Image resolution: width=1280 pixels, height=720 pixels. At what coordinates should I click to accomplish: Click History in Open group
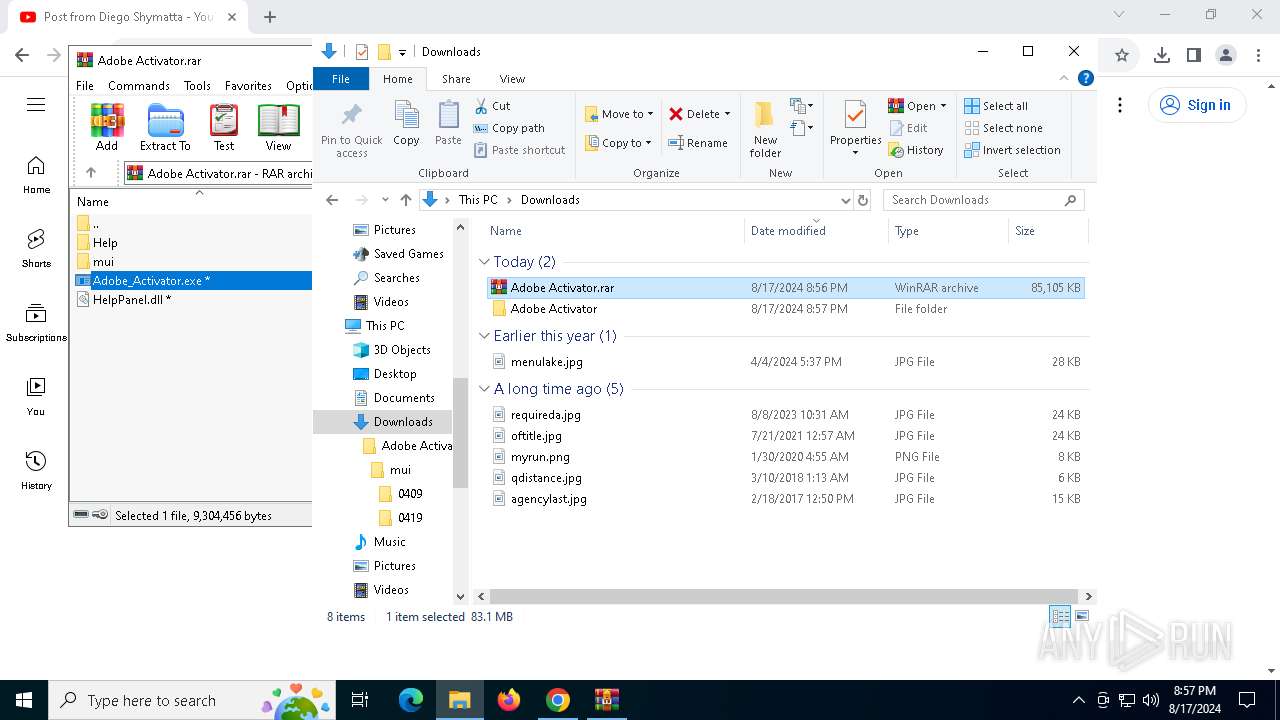tap(915, 150)
